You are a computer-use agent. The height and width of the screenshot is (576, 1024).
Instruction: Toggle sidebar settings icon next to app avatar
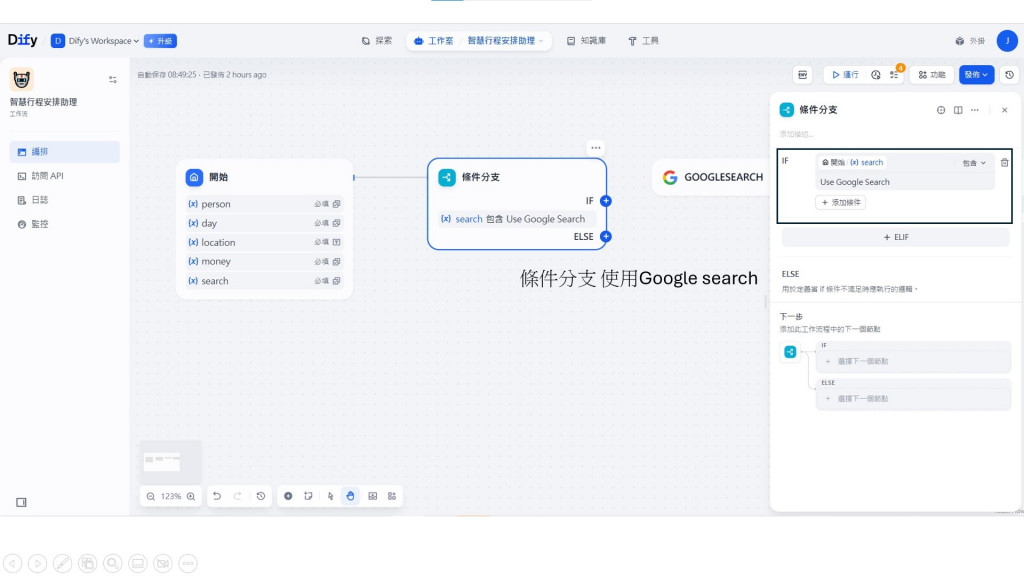pos(112,80)
